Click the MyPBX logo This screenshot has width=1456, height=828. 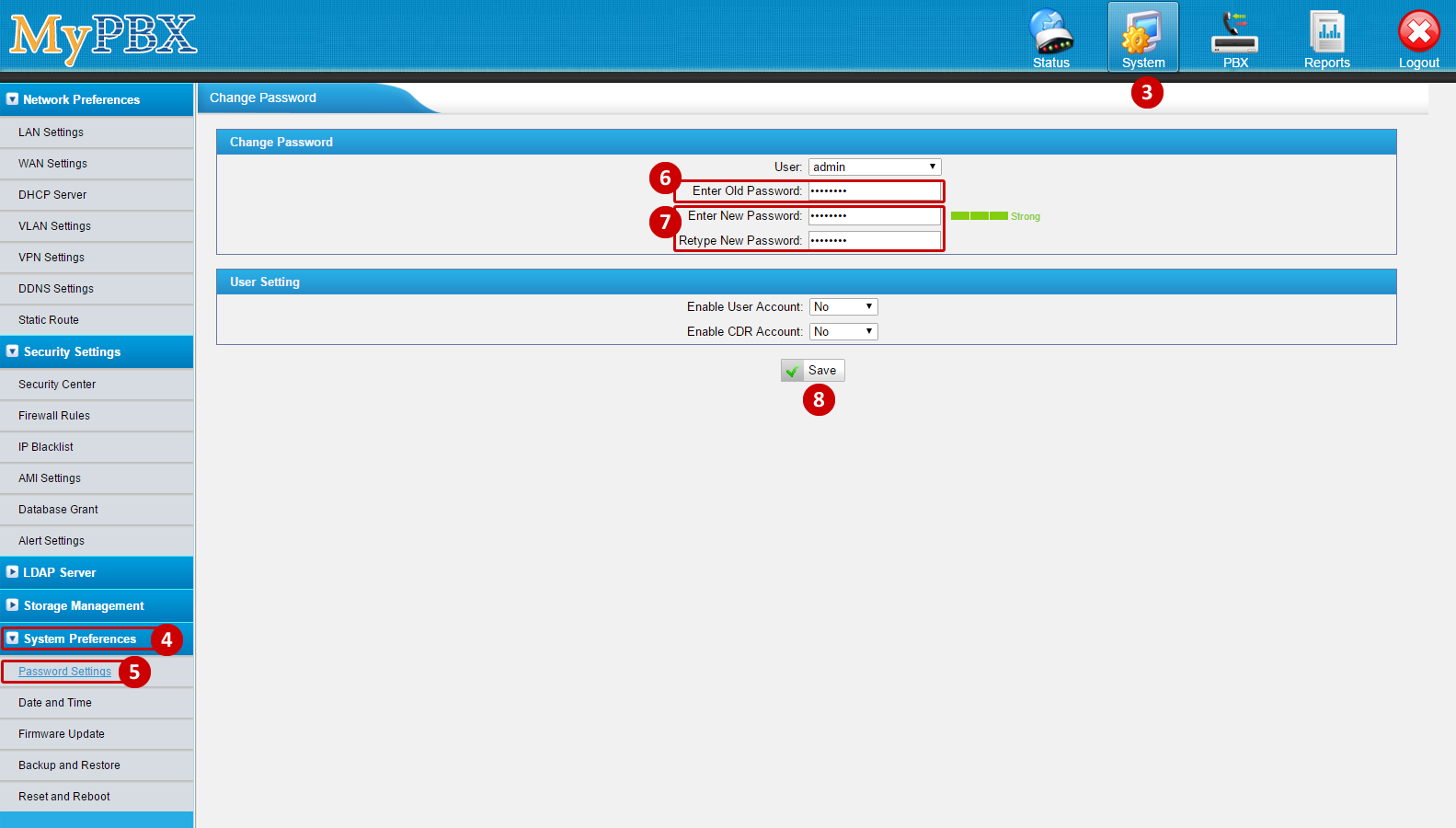[x=103, y=37]
